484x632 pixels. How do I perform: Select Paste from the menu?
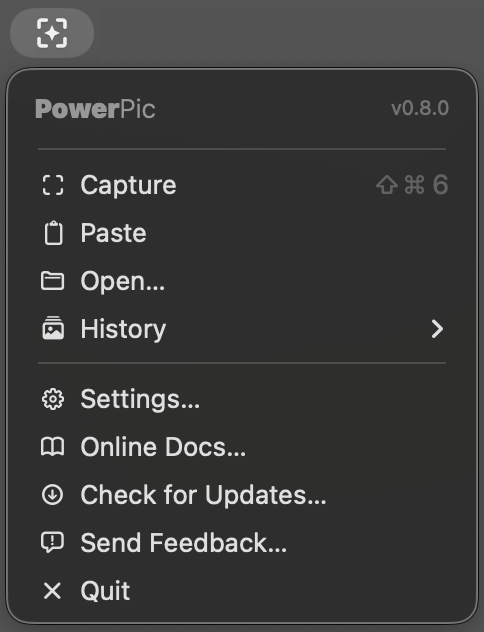[x=242, y=233]
